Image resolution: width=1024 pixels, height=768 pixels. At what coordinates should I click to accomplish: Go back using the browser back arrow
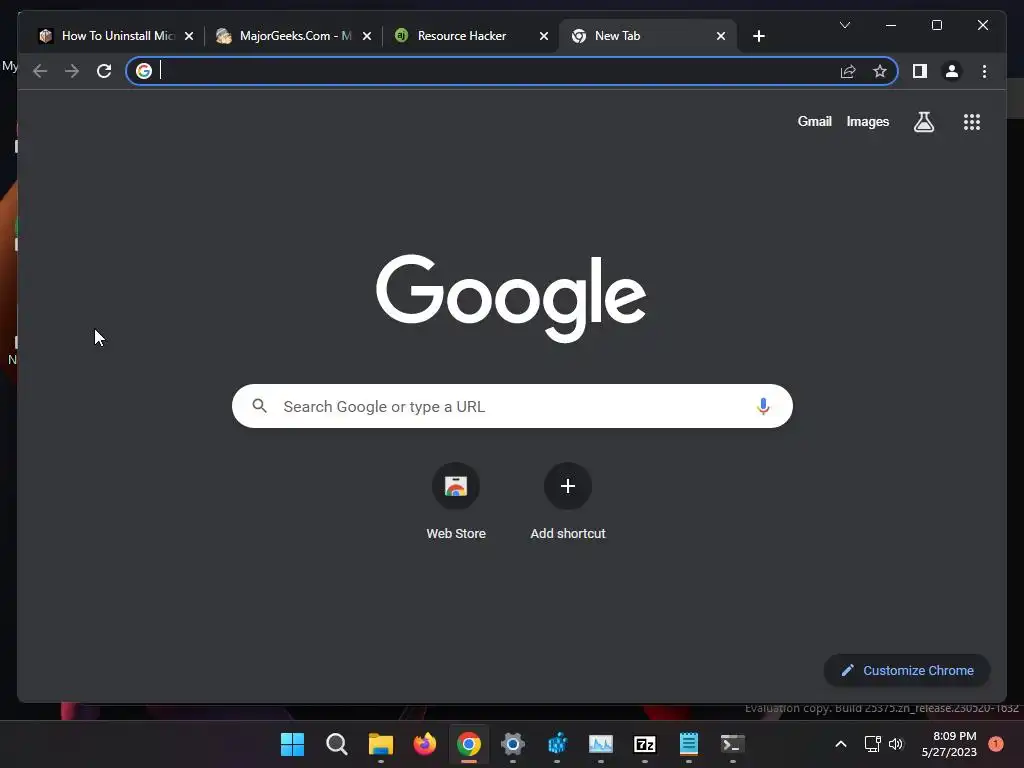coord(40,71)
